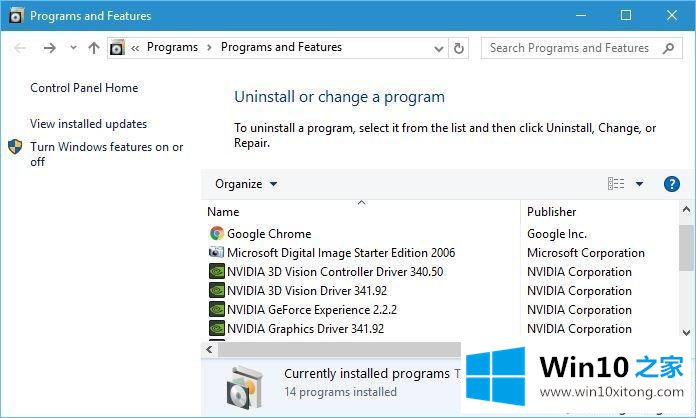Close the Programs and Features window
Image resolution: width=696 pixels, height=418 pixels.
coord(672,16)
